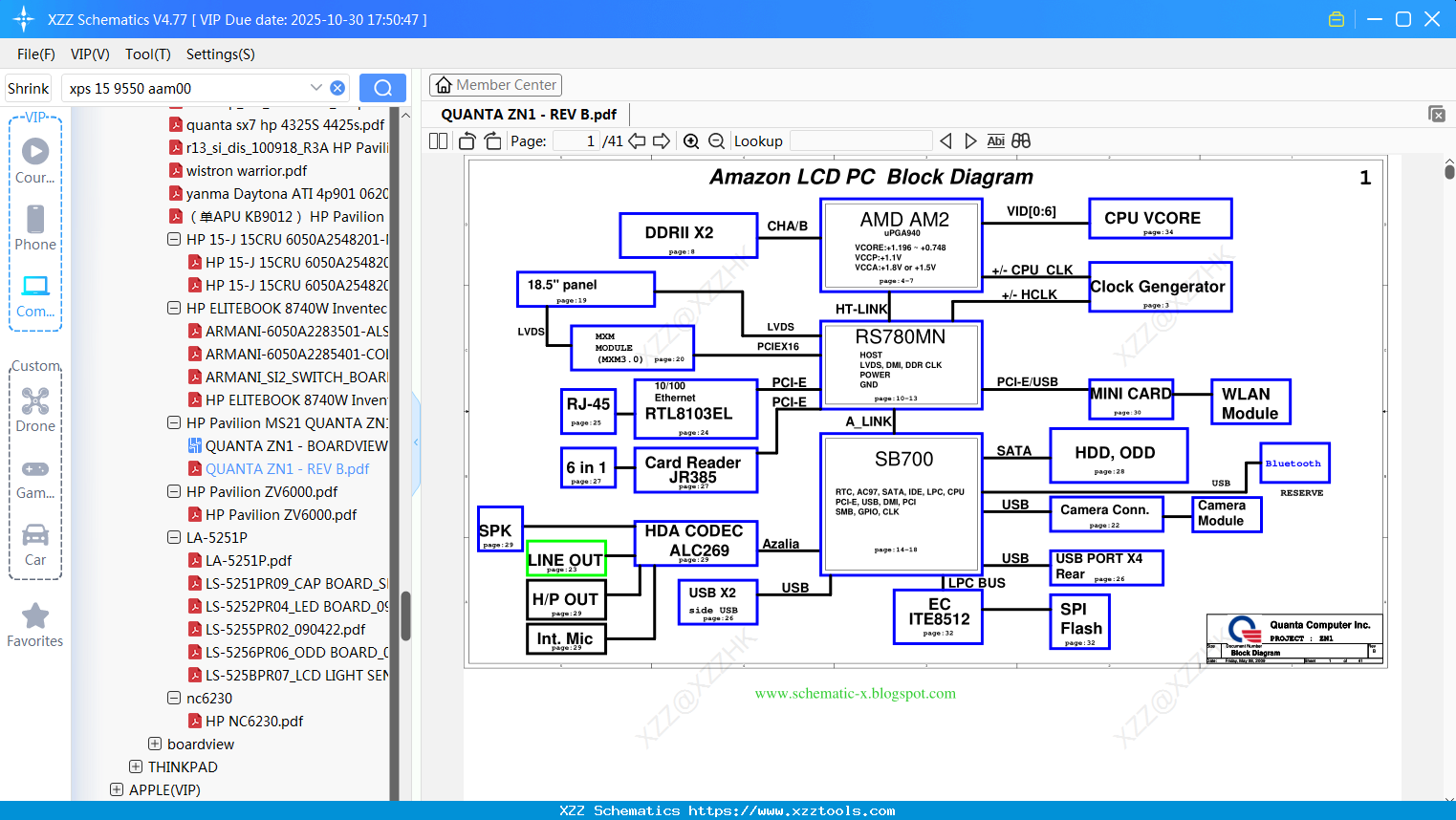Collapse the HP ELITEBOOK 8740W Inventec folder
The width and height of the screenshot is (1456, 820).
click(x=174, y=308)
